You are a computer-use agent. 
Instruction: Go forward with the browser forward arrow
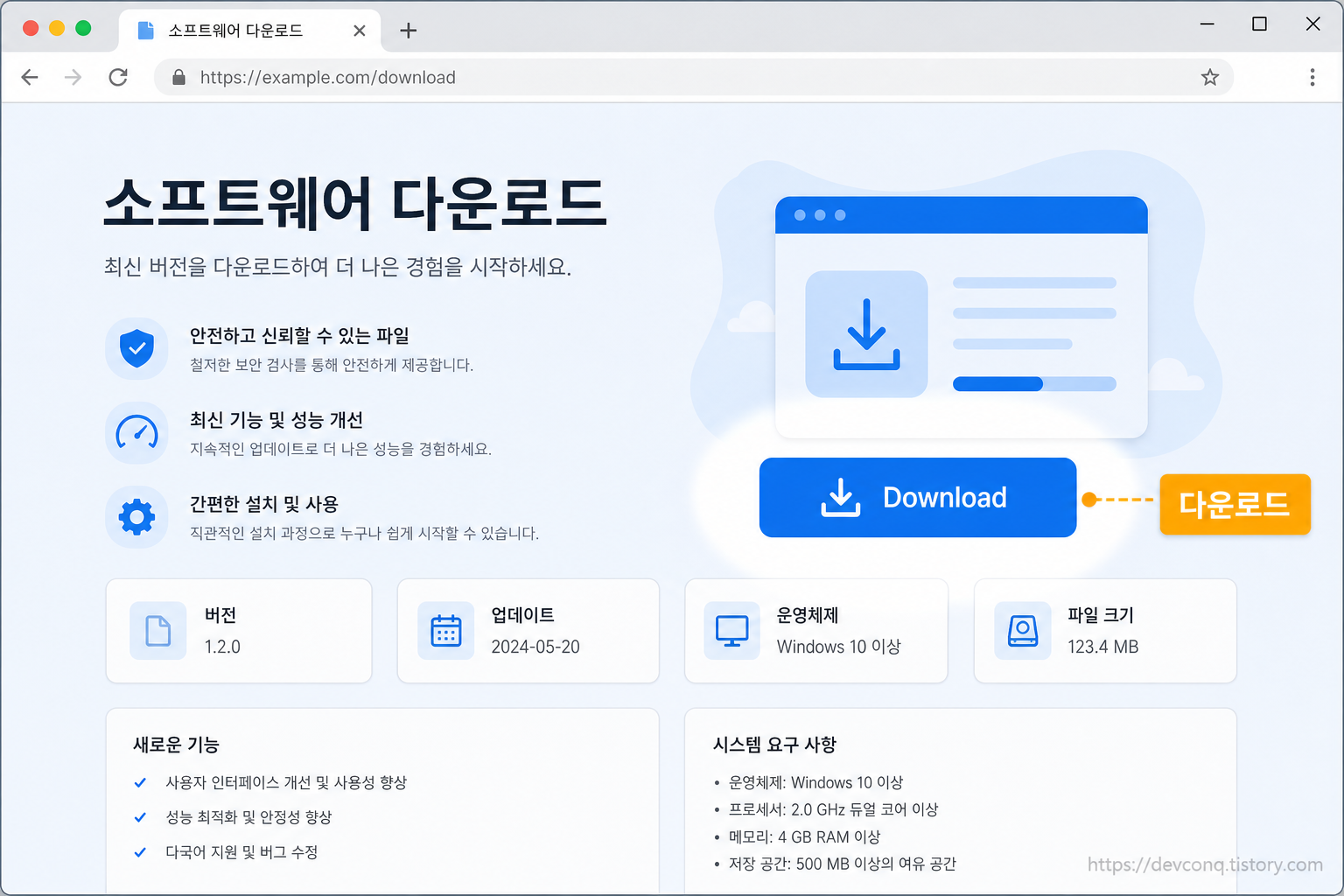(73, 77)
